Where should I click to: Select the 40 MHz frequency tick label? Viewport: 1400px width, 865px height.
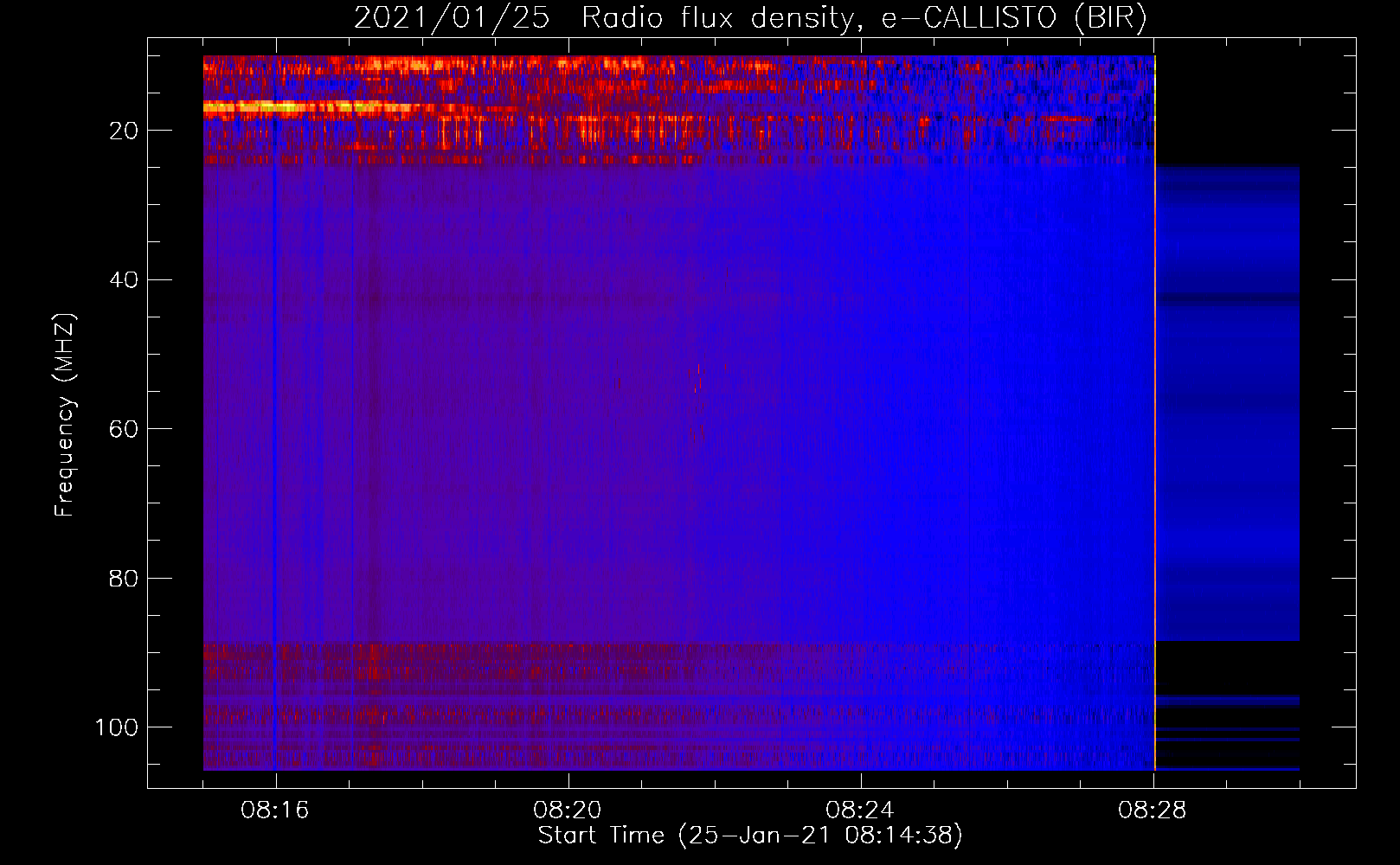124,280
